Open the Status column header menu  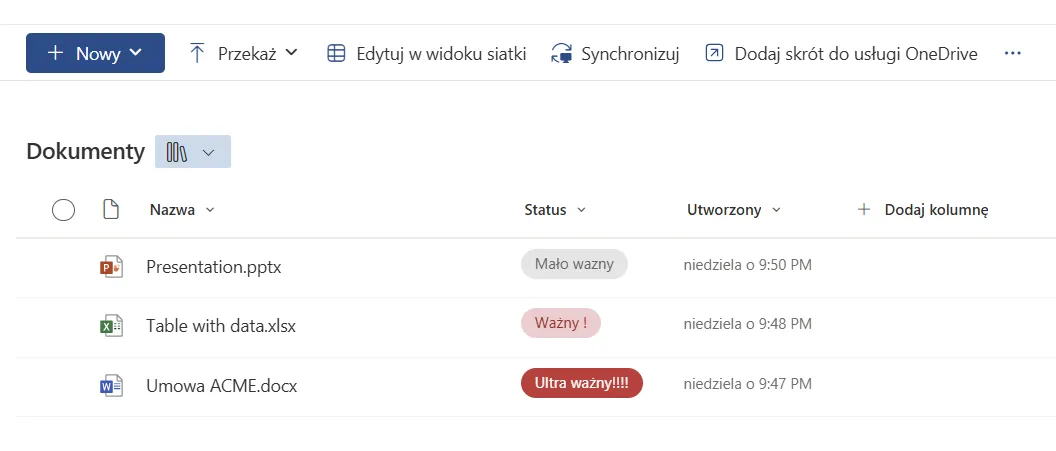tap(554, 210)
